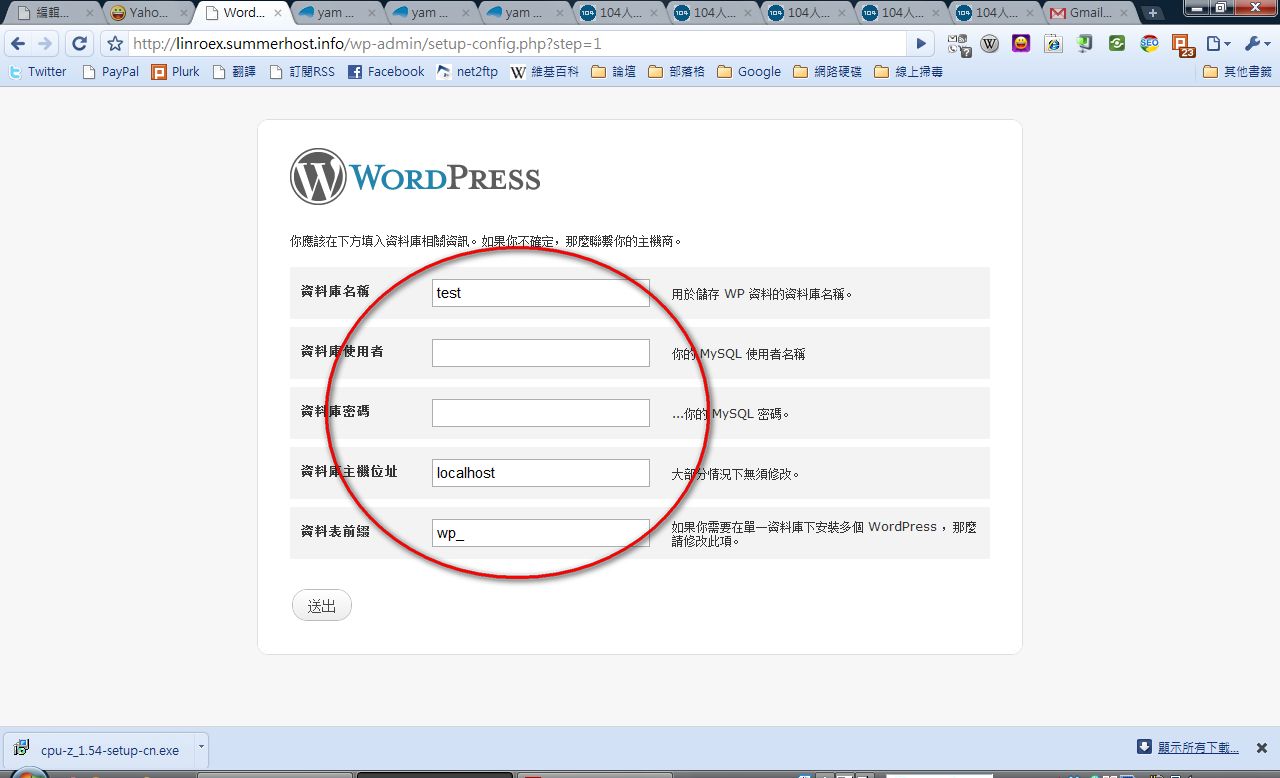Click the round Wikipedia extension icon
Viewport: 1280px width, 778px height.
click(990, 44)
